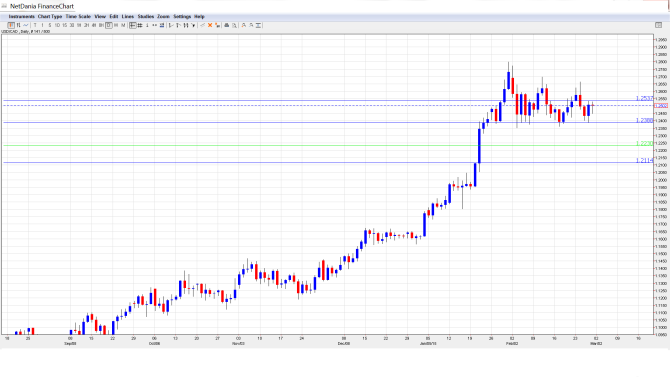Select the 1.2388 blue horizontal line
This screenshot has width=670, height=377.
[x=328, y=123]
